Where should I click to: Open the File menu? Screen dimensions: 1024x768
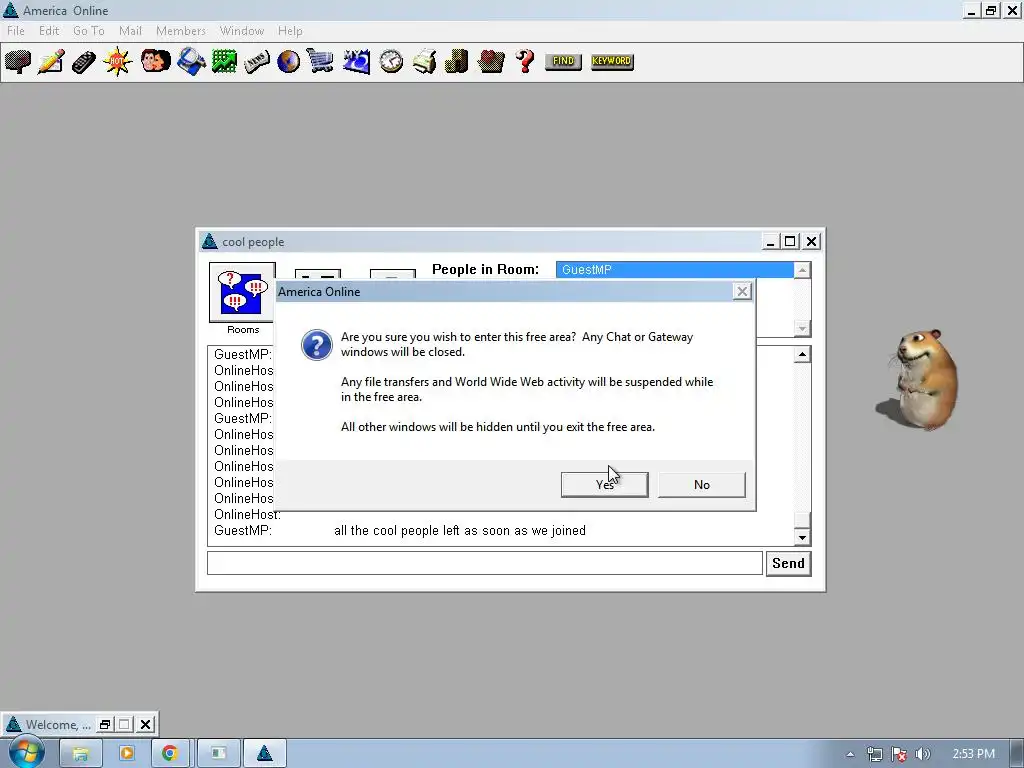coord(16,31)
